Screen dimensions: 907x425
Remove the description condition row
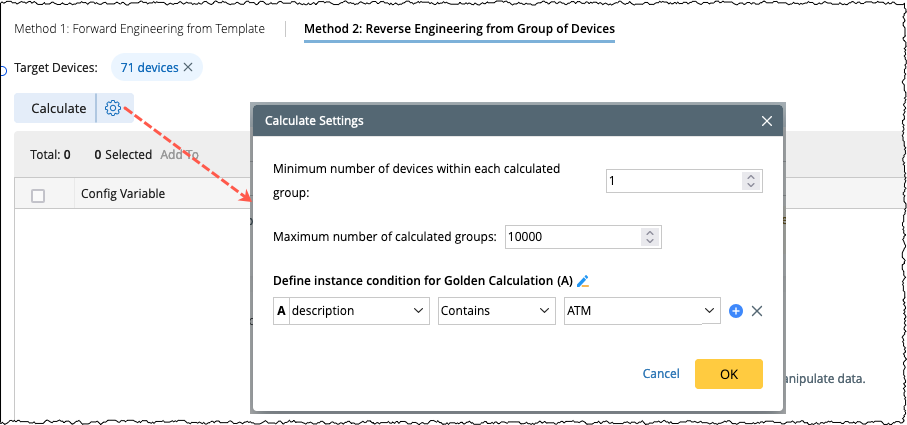(x=757, y=311)
